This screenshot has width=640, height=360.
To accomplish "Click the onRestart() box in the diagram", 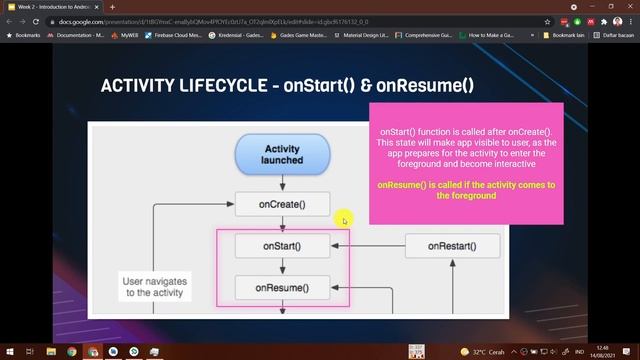I will pyautogui.click(x=452, y=246).
